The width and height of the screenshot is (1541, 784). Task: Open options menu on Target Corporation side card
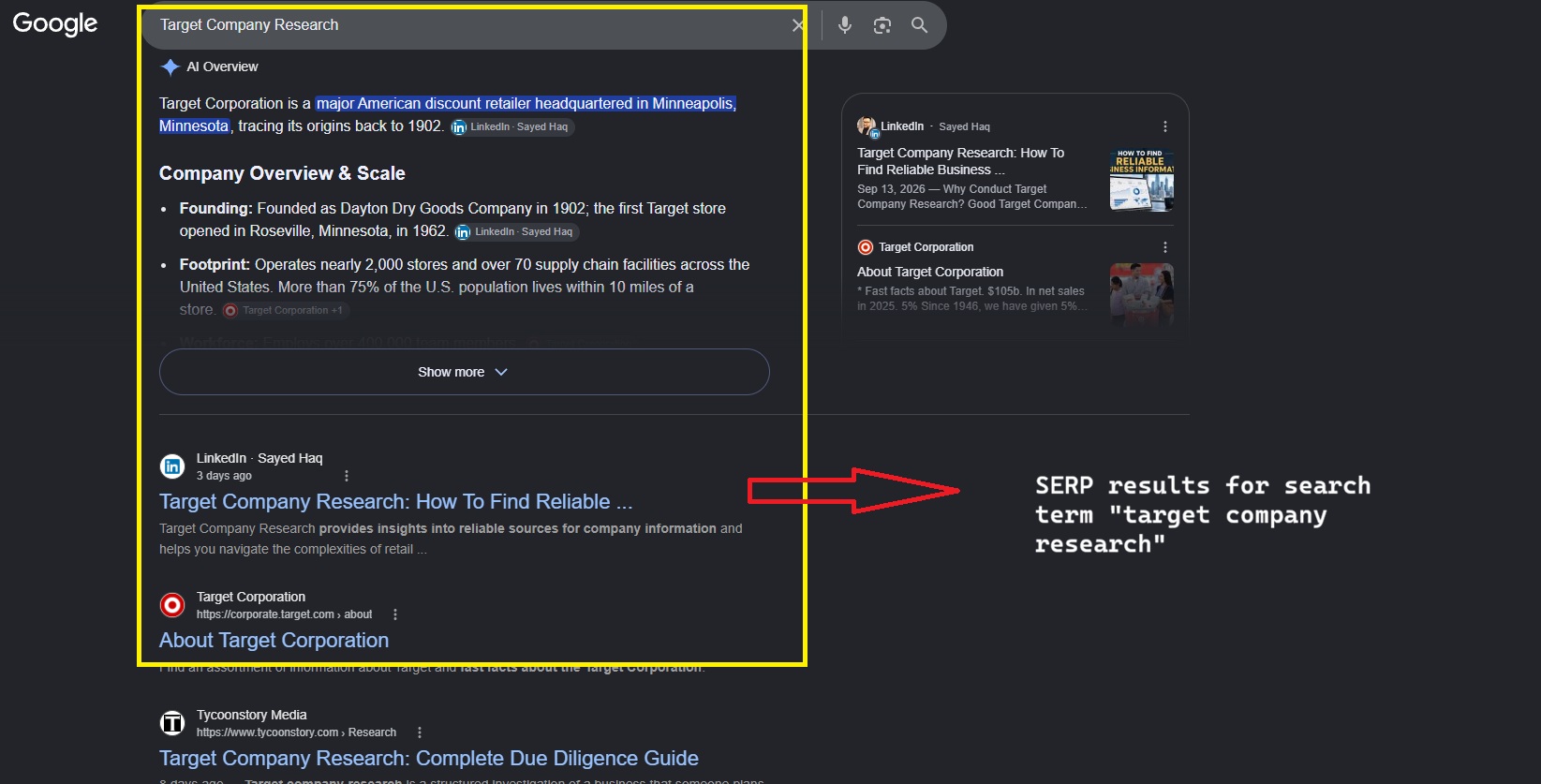point(1165,247)
